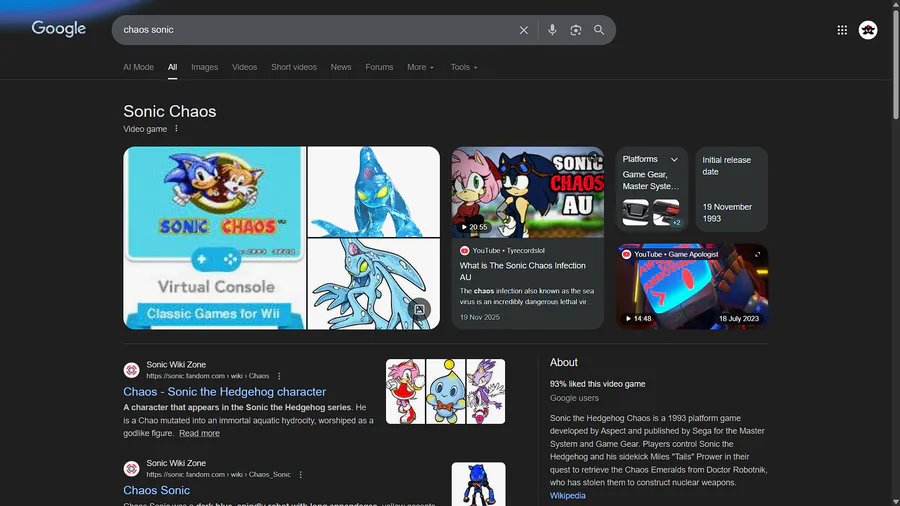
Task: Open What is The Sonic Chaos Infection AU
Action: click(522, 271)
